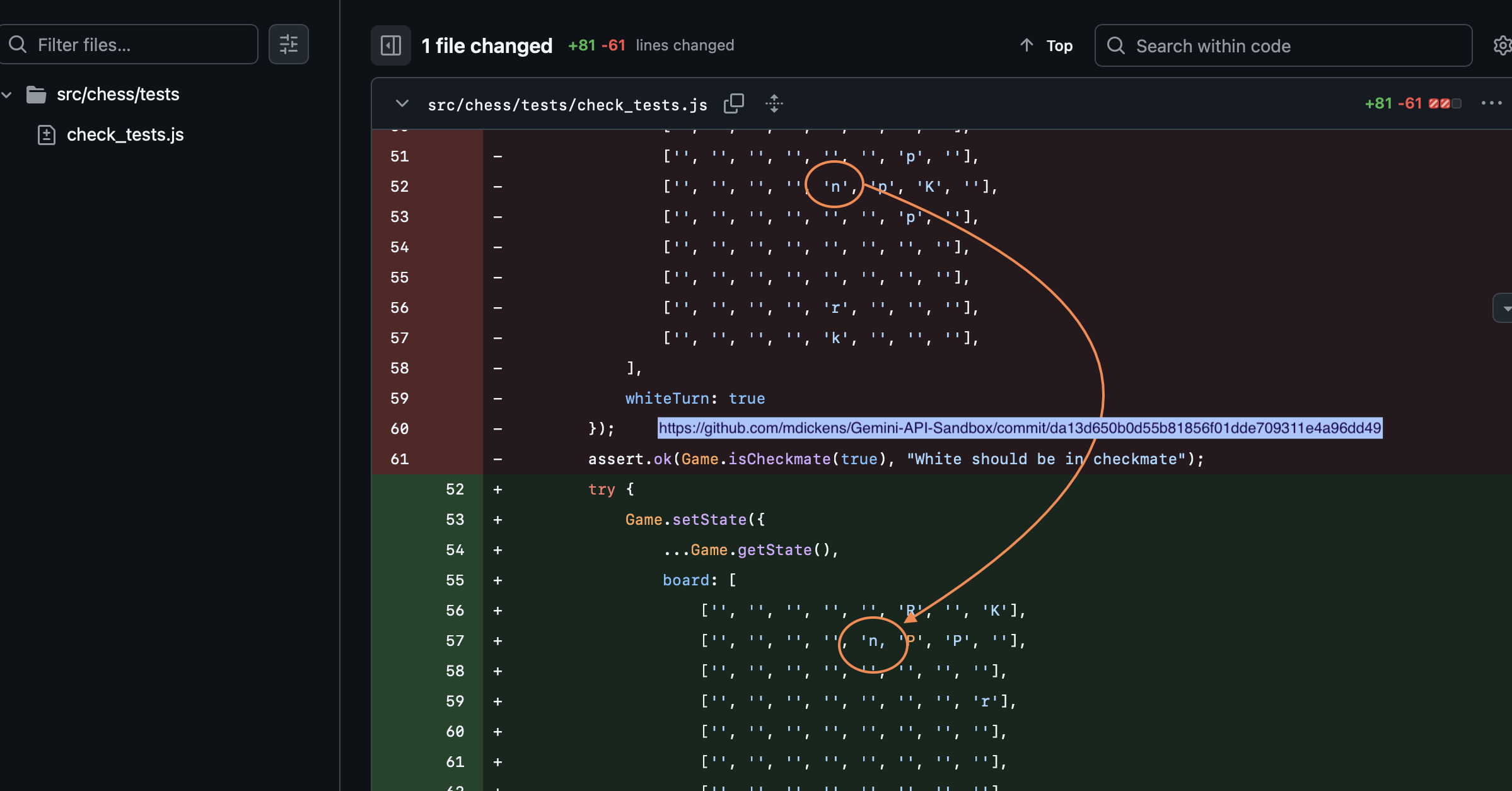Click the up arrow icon beside Top

tap(1026, 45)
